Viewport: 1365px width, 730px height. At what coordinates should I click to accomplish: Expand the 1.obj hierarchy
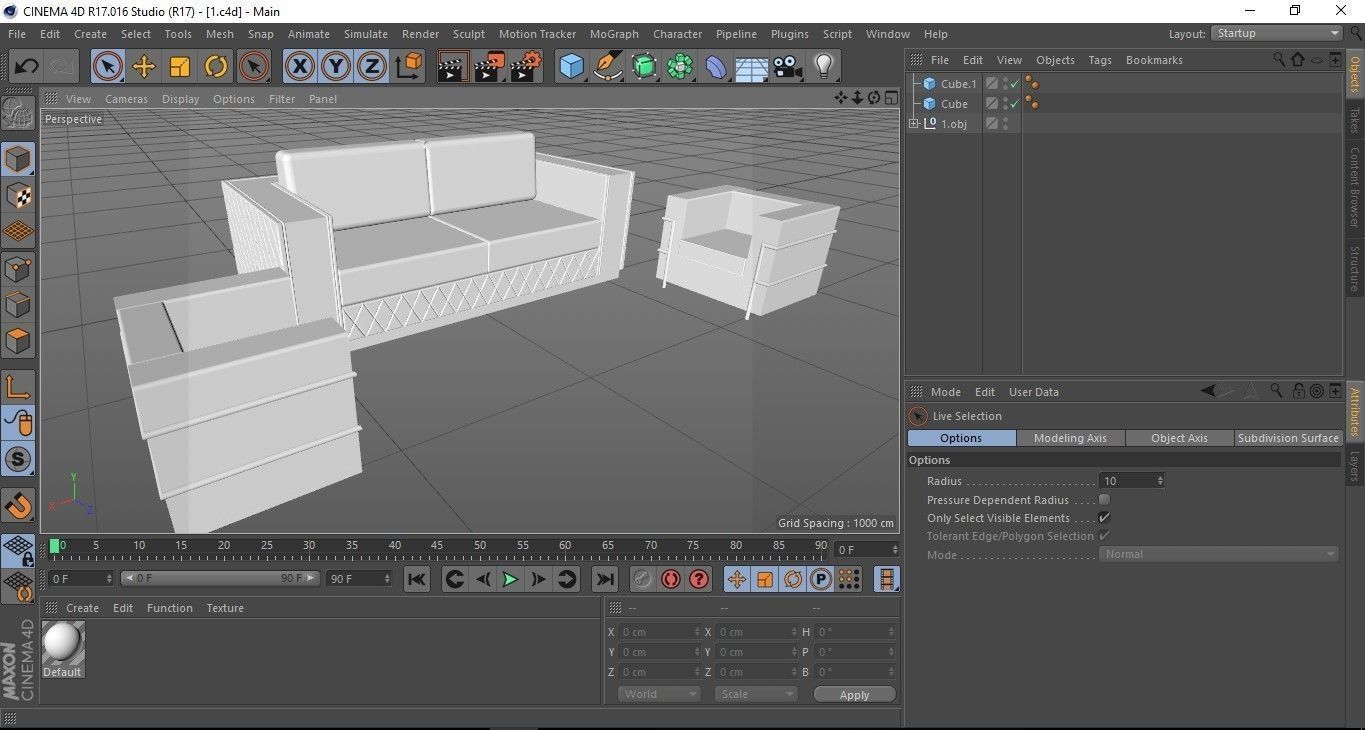click(913, 123)
